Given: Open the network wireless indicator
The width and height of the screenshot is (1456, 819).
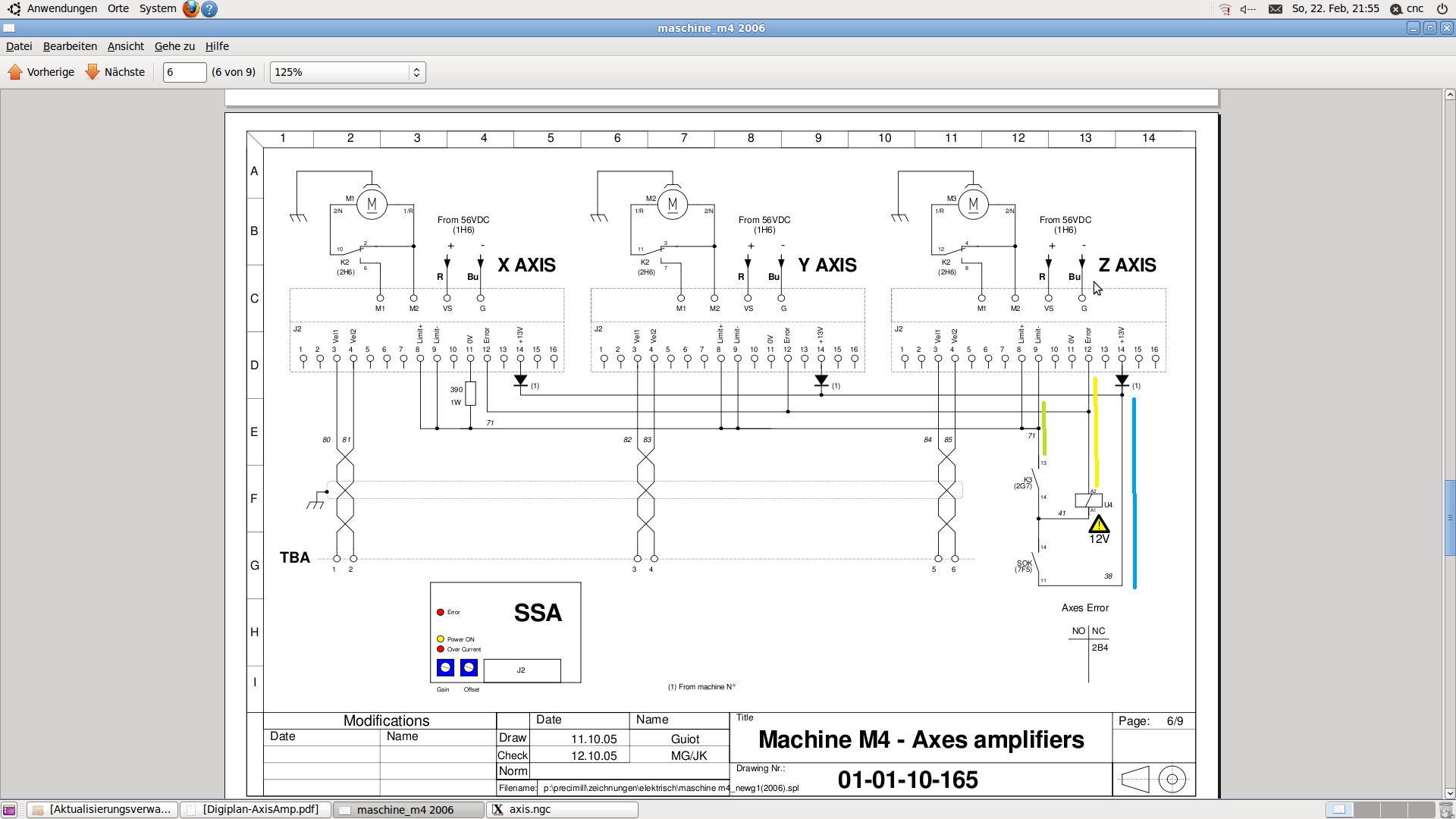Looking at the screenshot, I should click(x=1225, y=9).
